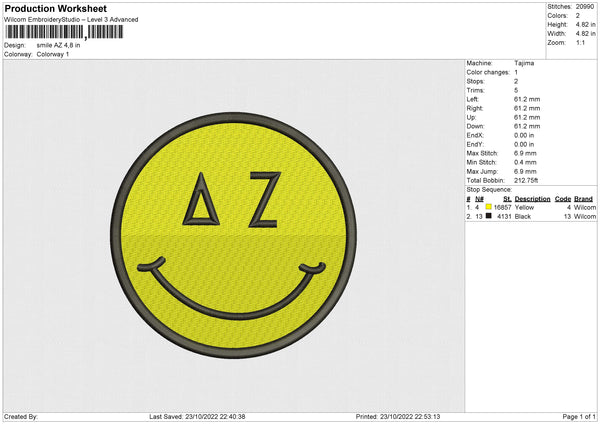Click the 'Description' column header
The height and width of the screenshot is (424, 600).
pos(532,199)
